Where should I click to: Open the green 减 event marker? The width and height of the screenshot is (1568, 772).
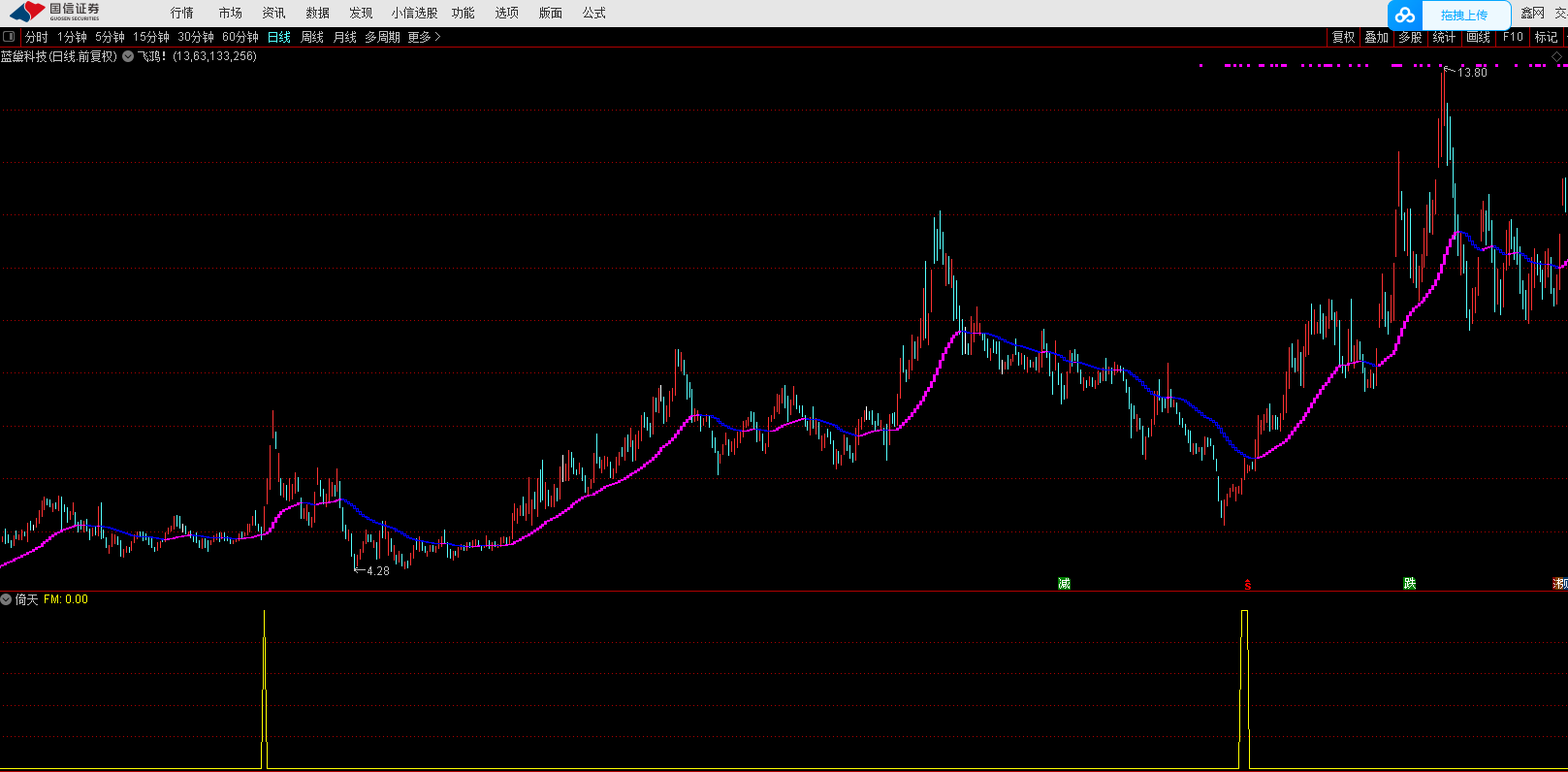click(1064, 583)
